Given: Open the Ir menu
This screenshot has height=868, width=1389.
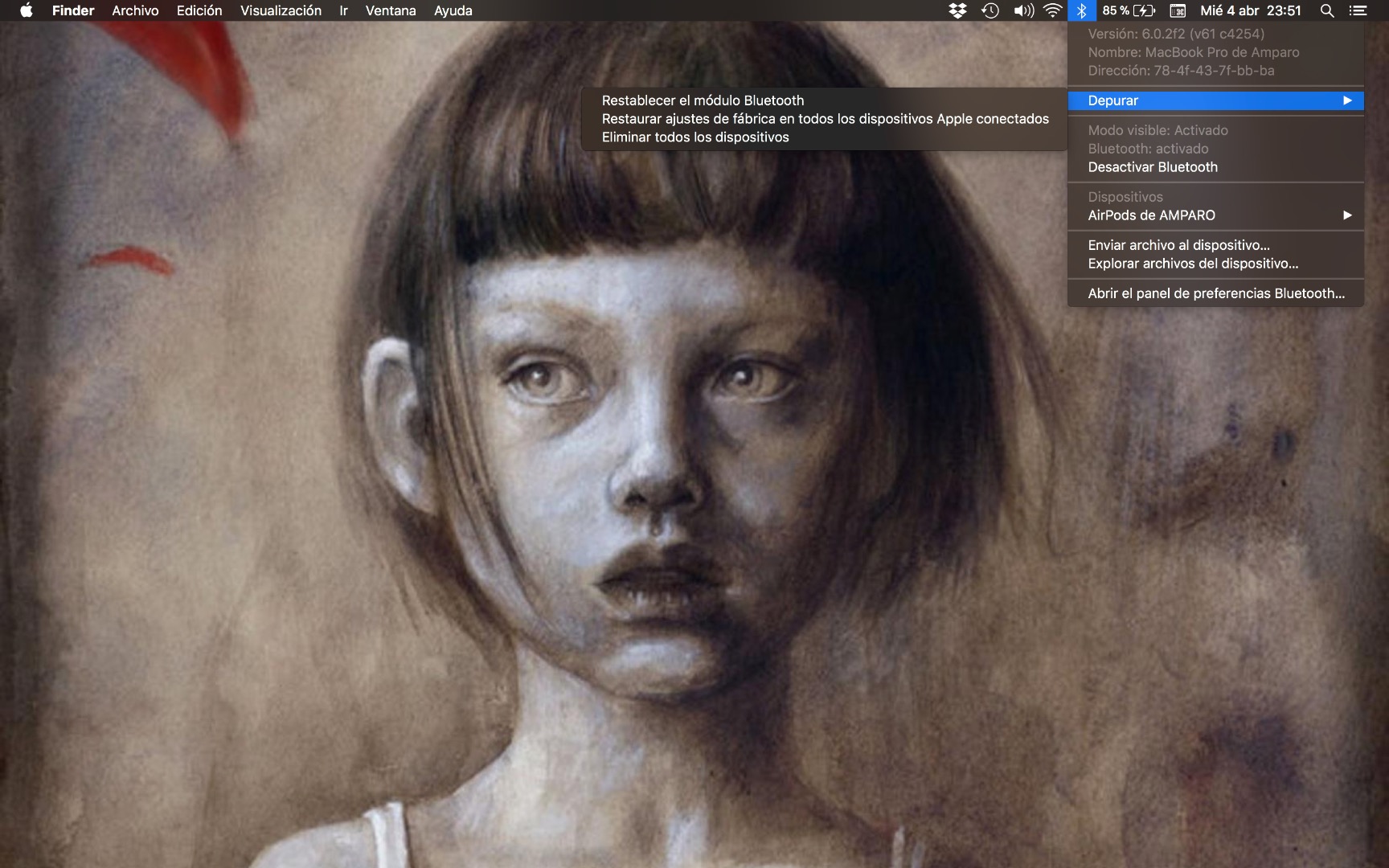Looking at the screenshot, I should point(343,10).
